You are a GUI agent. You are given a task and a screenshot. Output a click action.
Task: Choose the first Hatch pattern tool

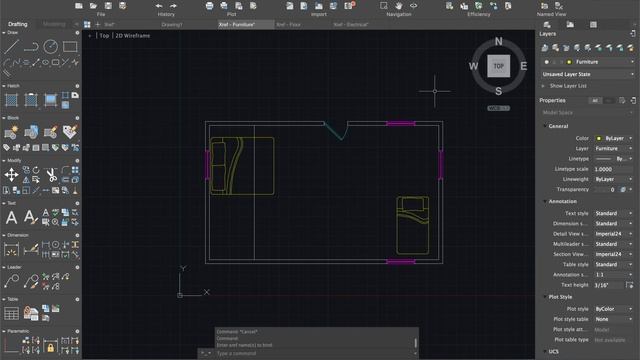pyautogui.click(x=11, y=100)
